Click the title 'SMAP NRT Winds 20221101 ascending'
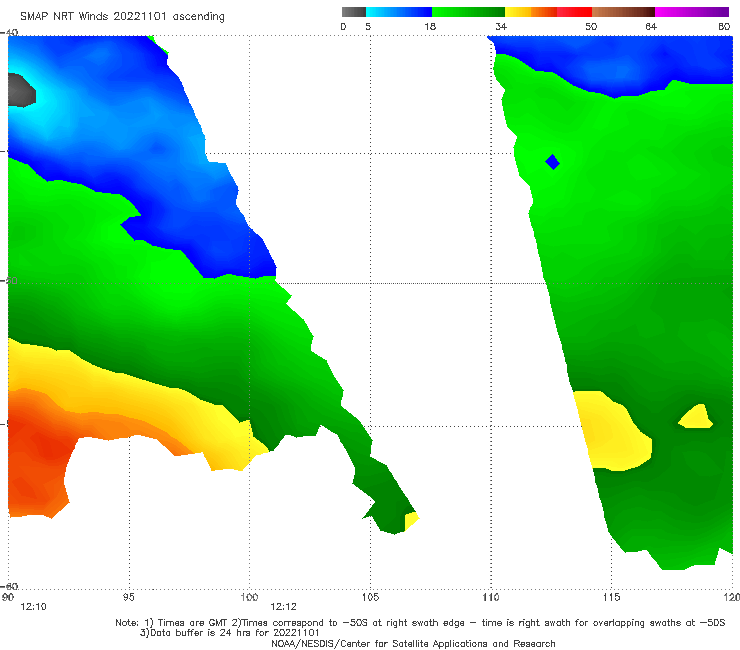Image resolution: width=740 pixels, height=650 pixels. pyautogui.click(x=122, y=17)
